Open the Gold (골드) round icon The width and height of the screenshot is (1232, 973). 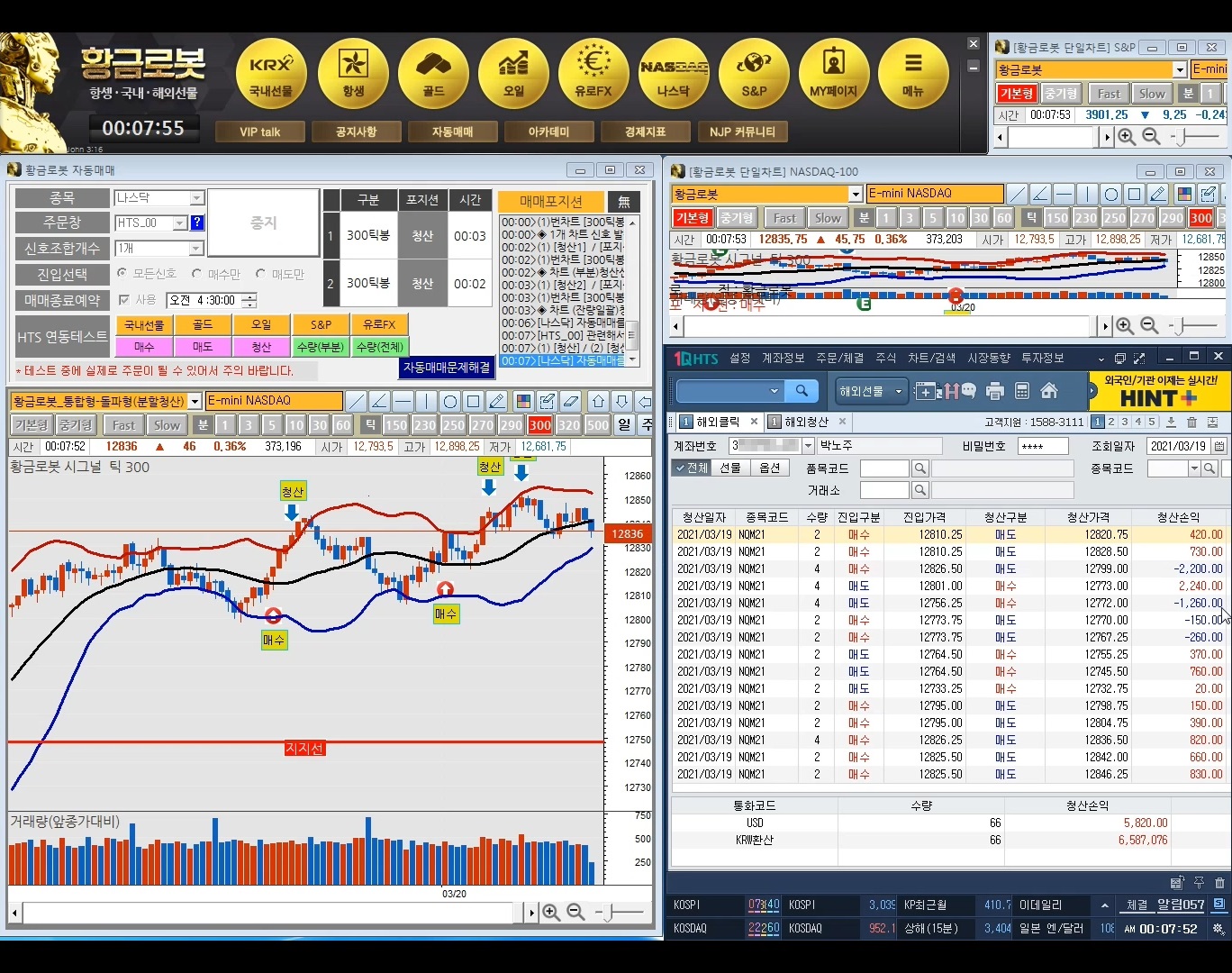point(433,75)
